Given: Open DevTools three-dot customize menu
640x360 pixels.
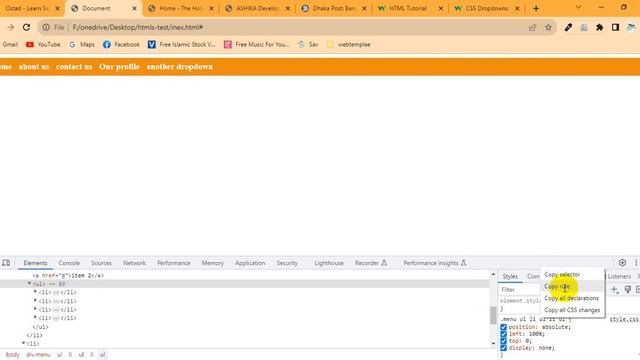Looking at the screenshot, I should pos(636,263).
